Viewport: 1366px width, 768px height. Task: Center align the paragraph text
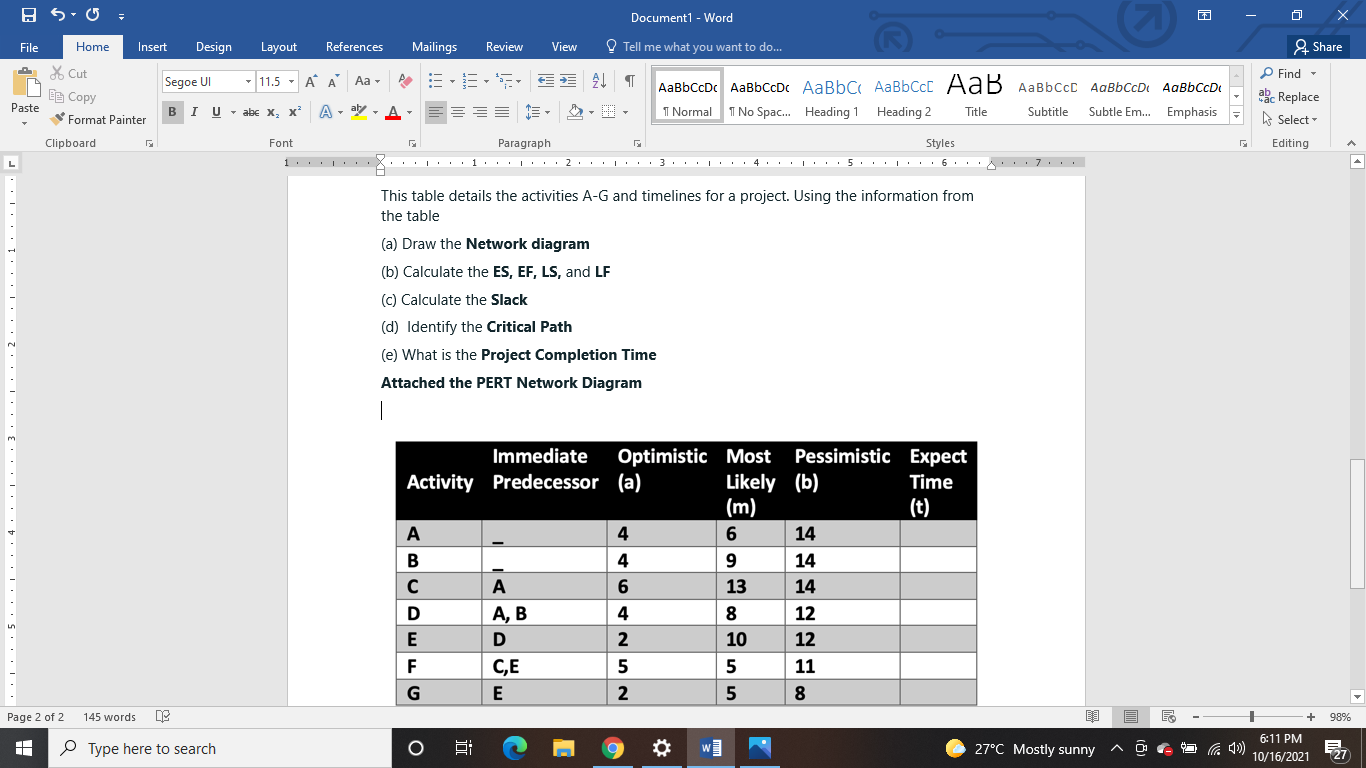[458, 112]
